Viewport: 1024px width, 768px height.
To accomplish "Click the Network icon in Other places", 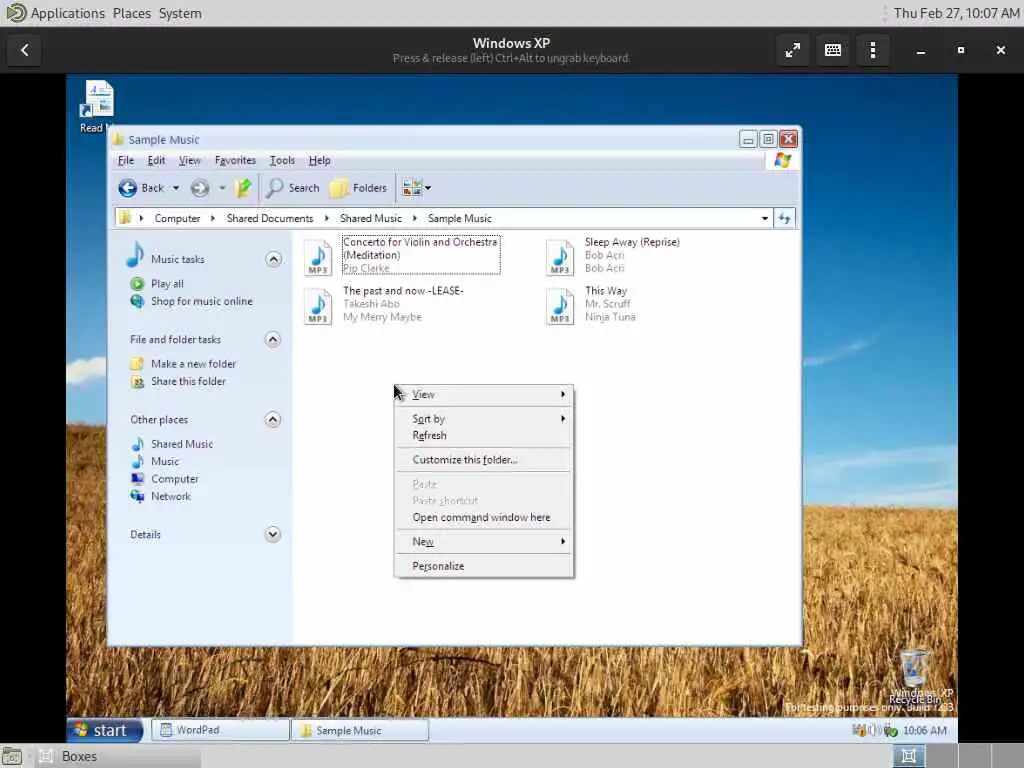I will click(x=137, y=496).
